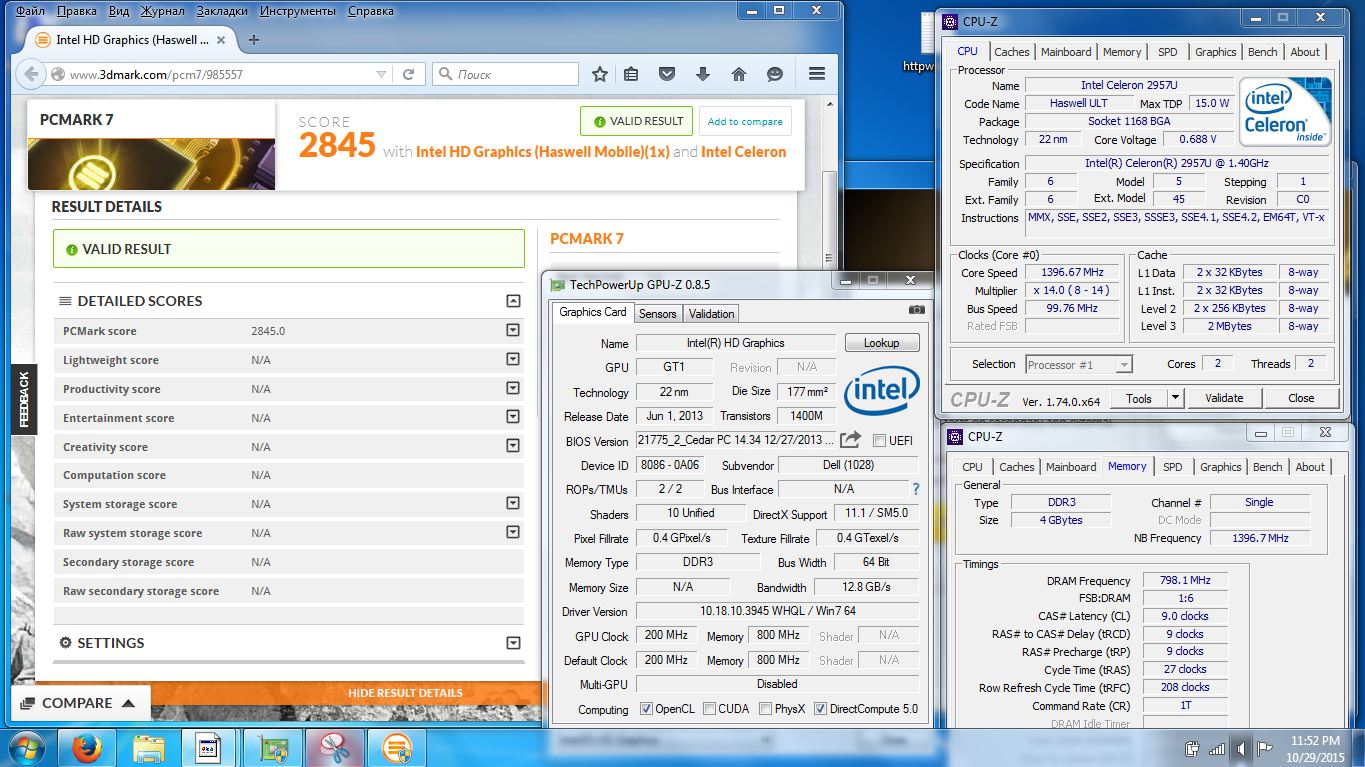1365x767 pixels.
Task: Show bookmarks list icon in Firefox toolbar
Action: pos(631,74)
